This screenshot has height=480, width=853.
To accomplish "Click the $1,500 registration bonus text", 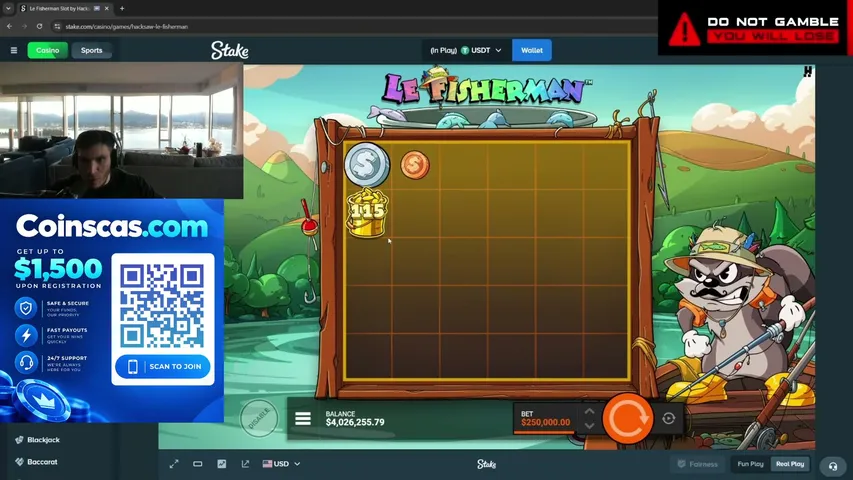I will 58,268.
